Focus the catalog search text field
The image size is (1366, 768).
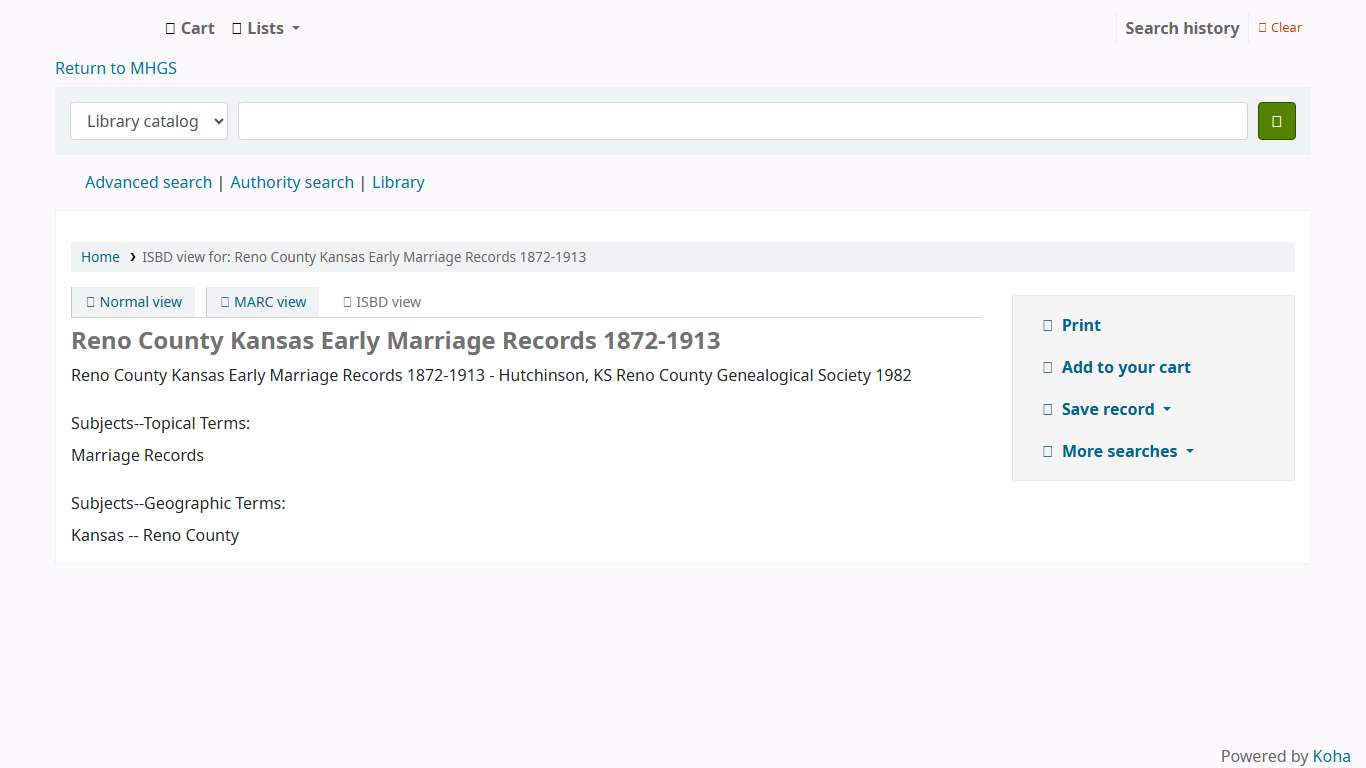click(x=742, y=121)
